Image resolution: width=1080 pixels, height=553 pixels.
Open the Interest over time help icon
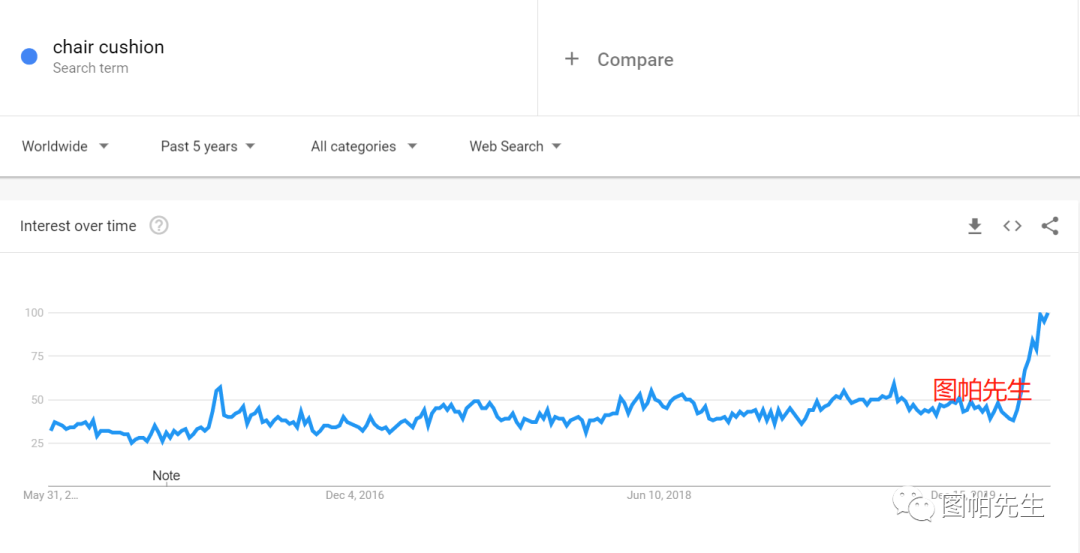(158, 226)
